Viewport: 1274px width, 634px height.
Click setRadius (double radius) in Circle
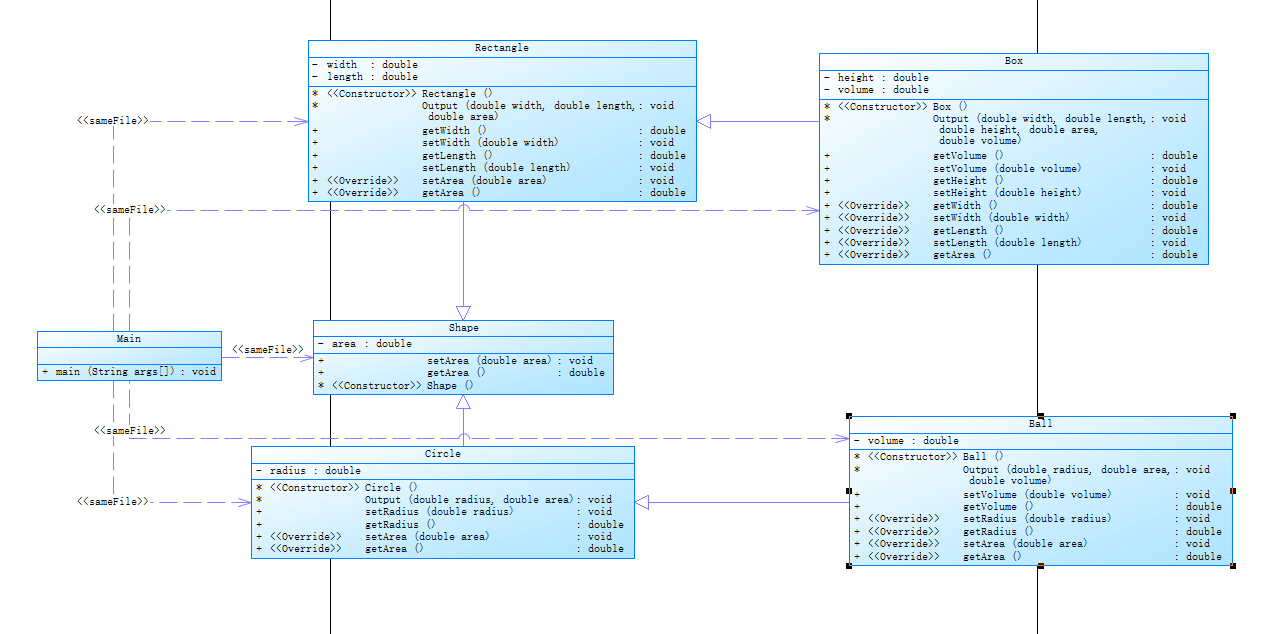click(434, 512)
